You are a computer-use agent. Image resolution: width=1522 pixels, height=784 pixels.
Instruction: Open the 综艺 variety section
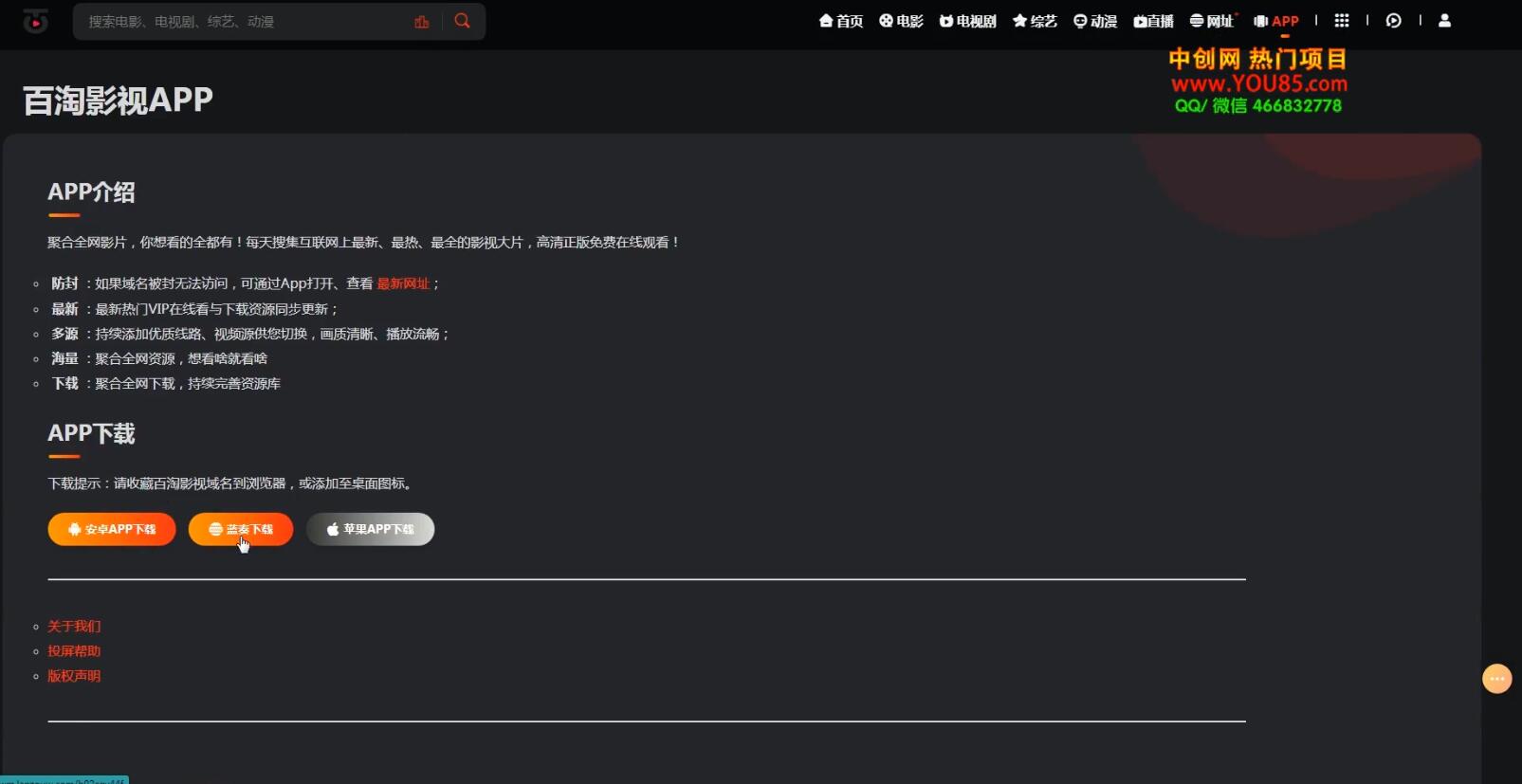coord(1035,21)
